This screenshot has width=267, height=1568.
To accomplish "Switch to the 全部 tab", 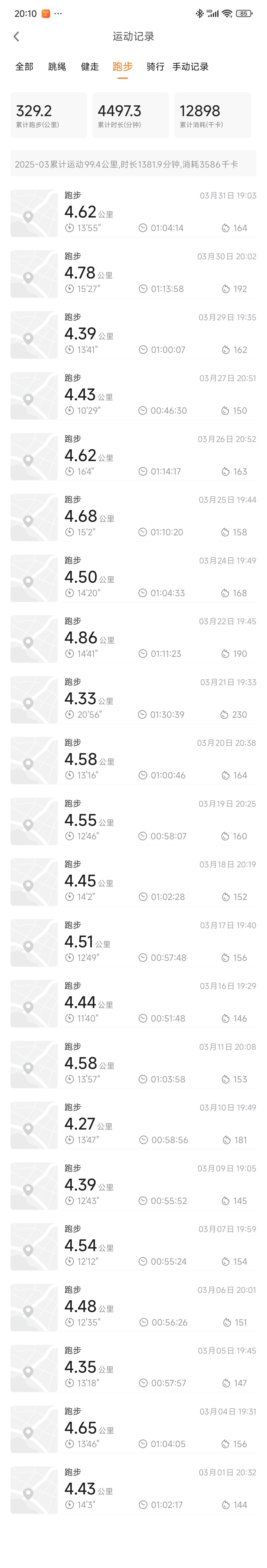I will (x=24, y=66).
